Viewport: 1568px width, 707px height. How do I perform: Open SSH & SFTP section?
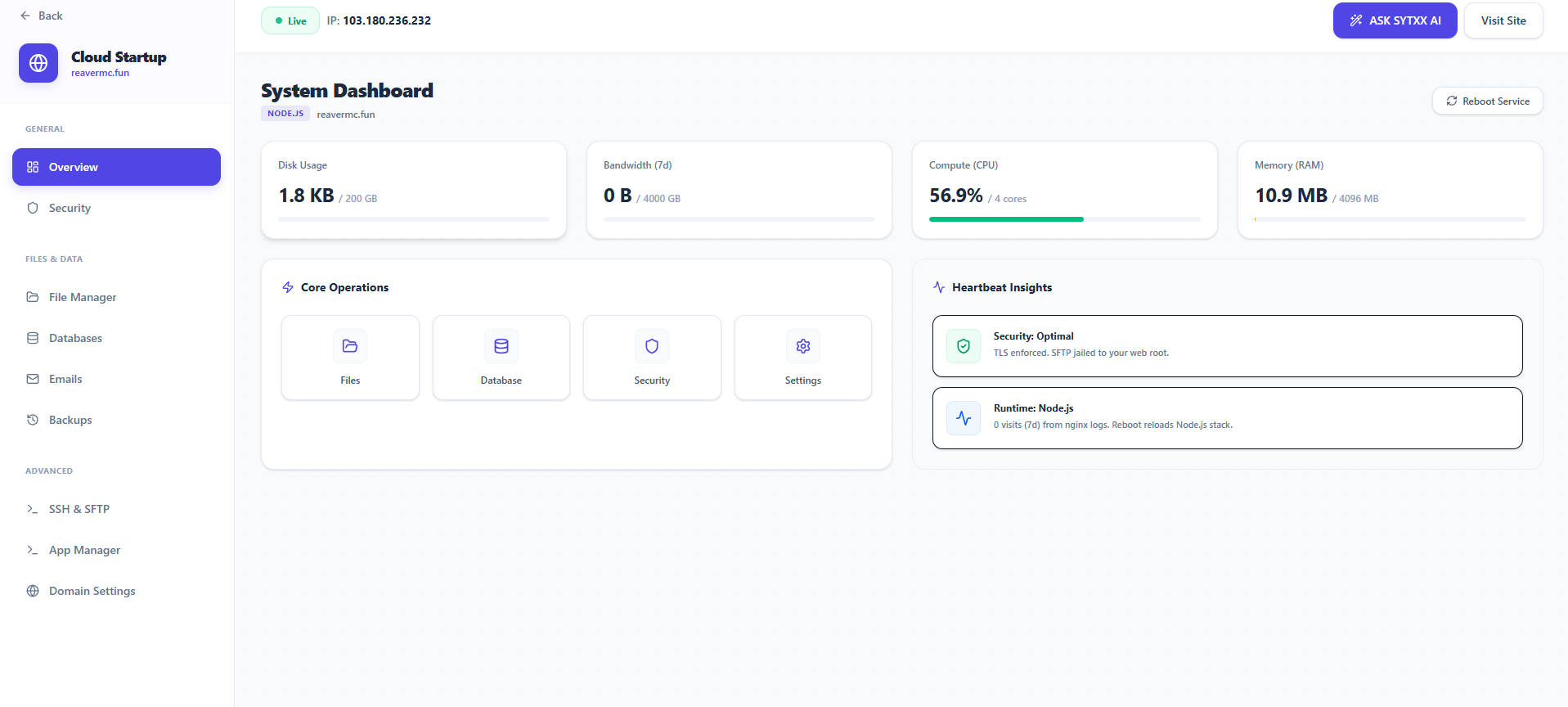coord(116,509)
